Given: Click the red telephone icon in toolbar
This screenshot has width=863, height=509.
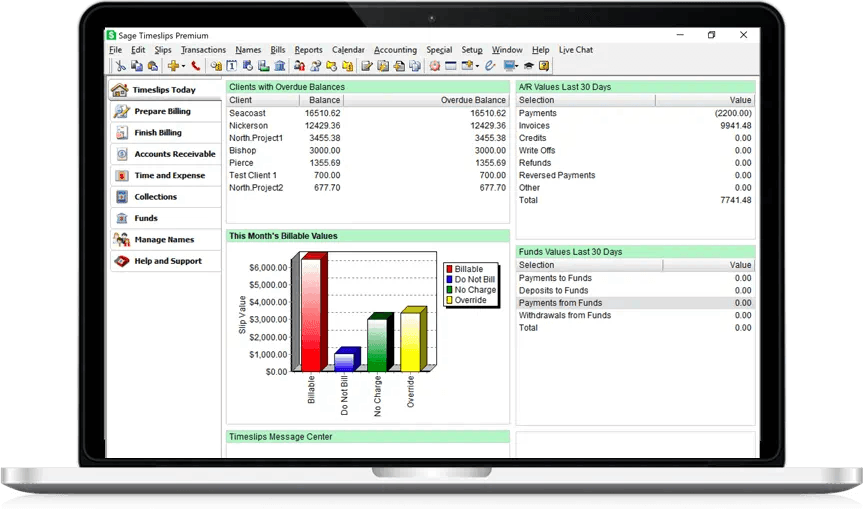Looking at the screenshot, I should click(x=195, y=66).
